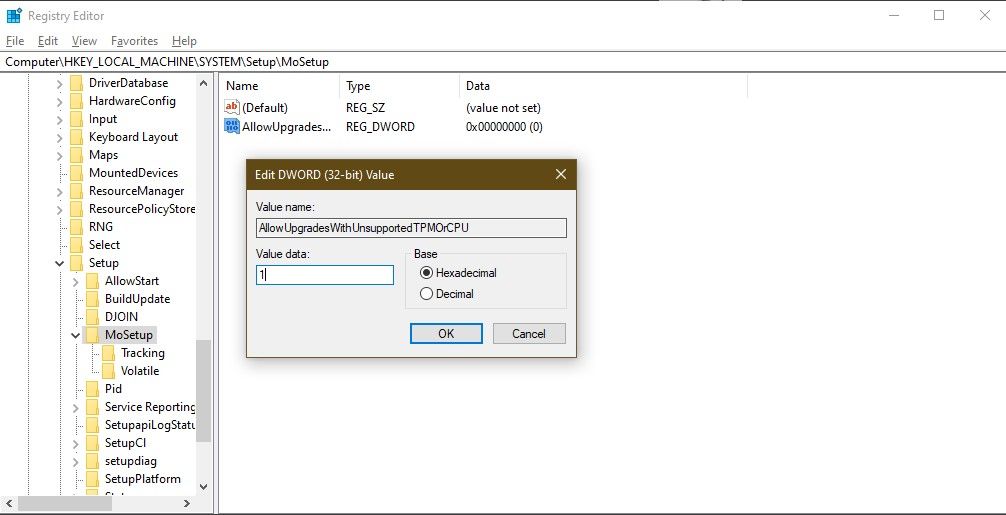Open the Help menu
Screen dimensions: 1006x515
184,40
